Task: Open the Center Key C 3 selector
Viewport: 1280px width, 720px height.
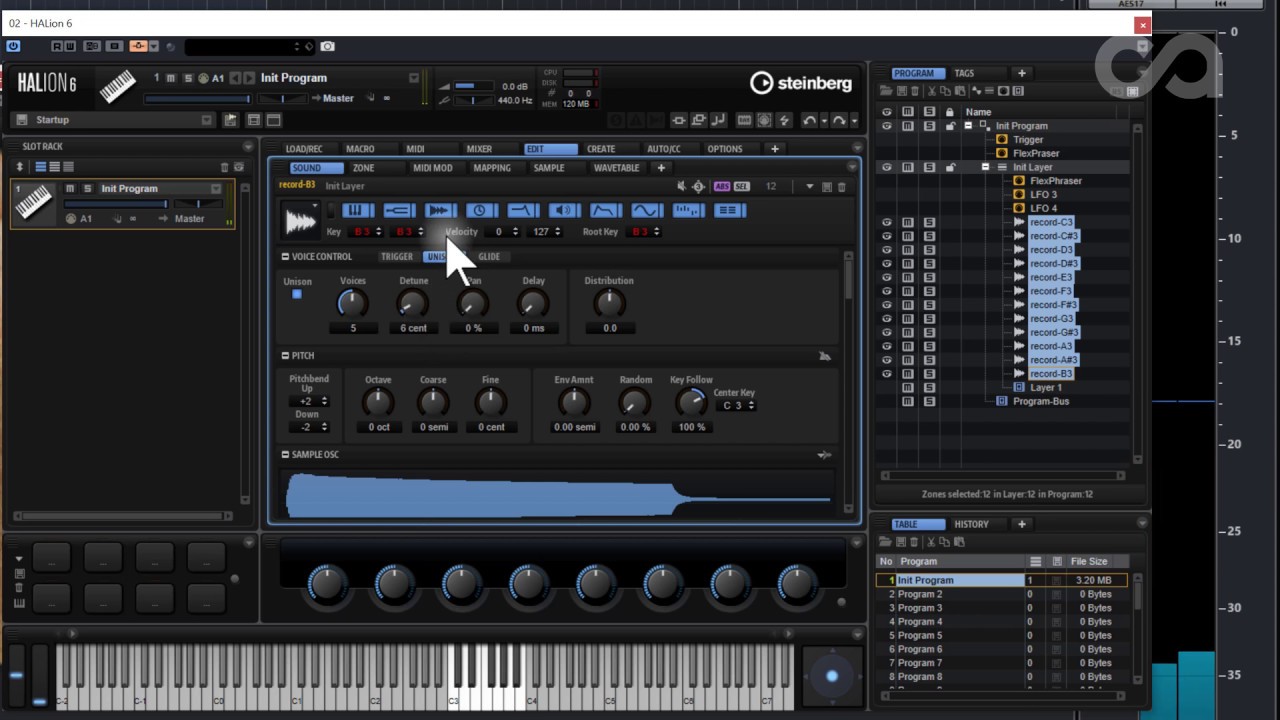Action: [x=738, y=405]
